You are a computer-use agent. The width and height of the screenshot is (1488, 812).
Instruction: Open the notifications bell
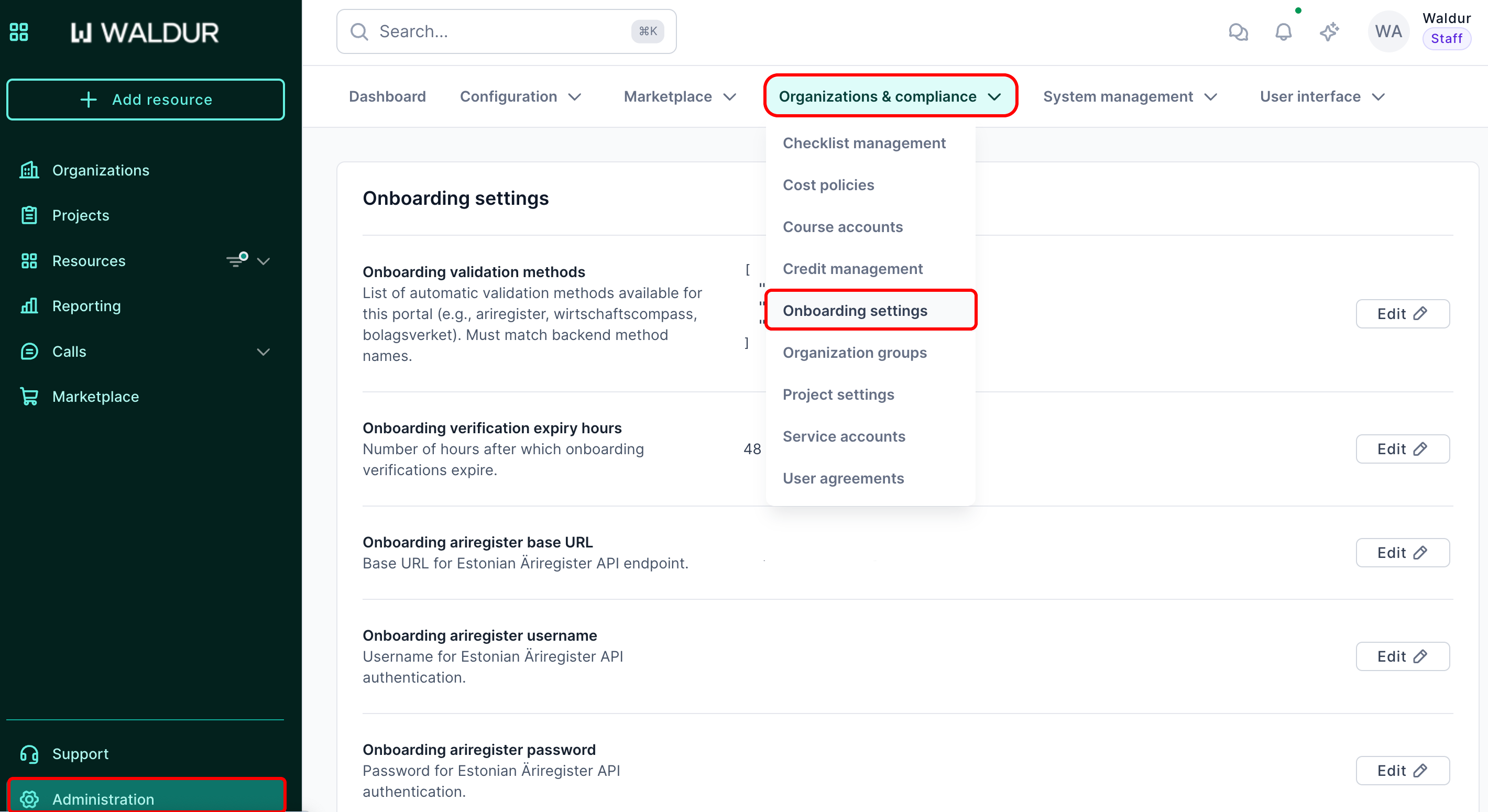1283,32
